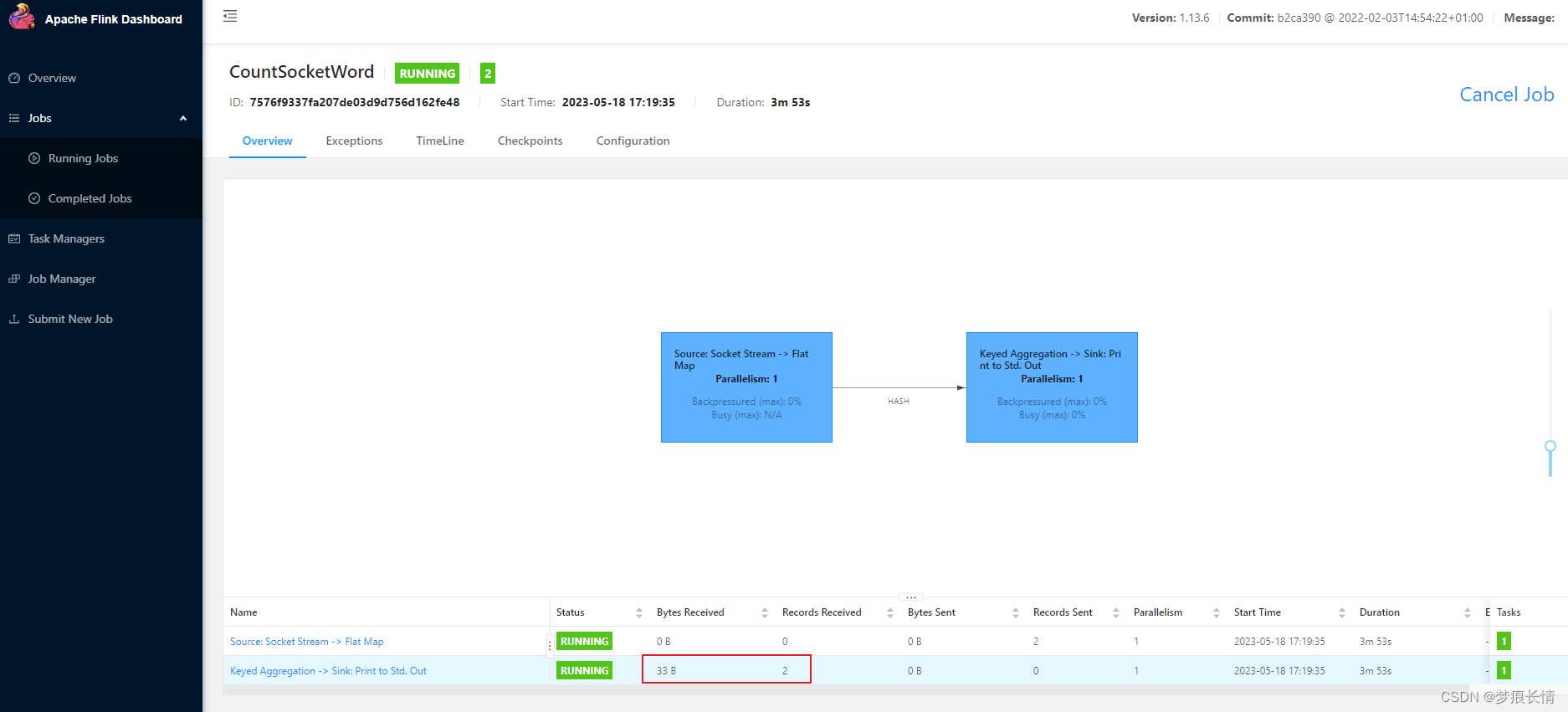Click RUNNING status of Keyed Aggregation row
1568x712 pixels.
584,671
